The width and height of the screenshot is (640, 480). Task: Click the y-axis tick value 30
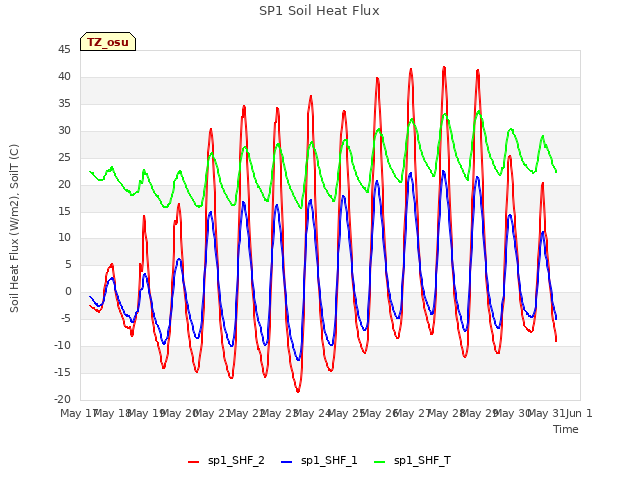[64, 131]
